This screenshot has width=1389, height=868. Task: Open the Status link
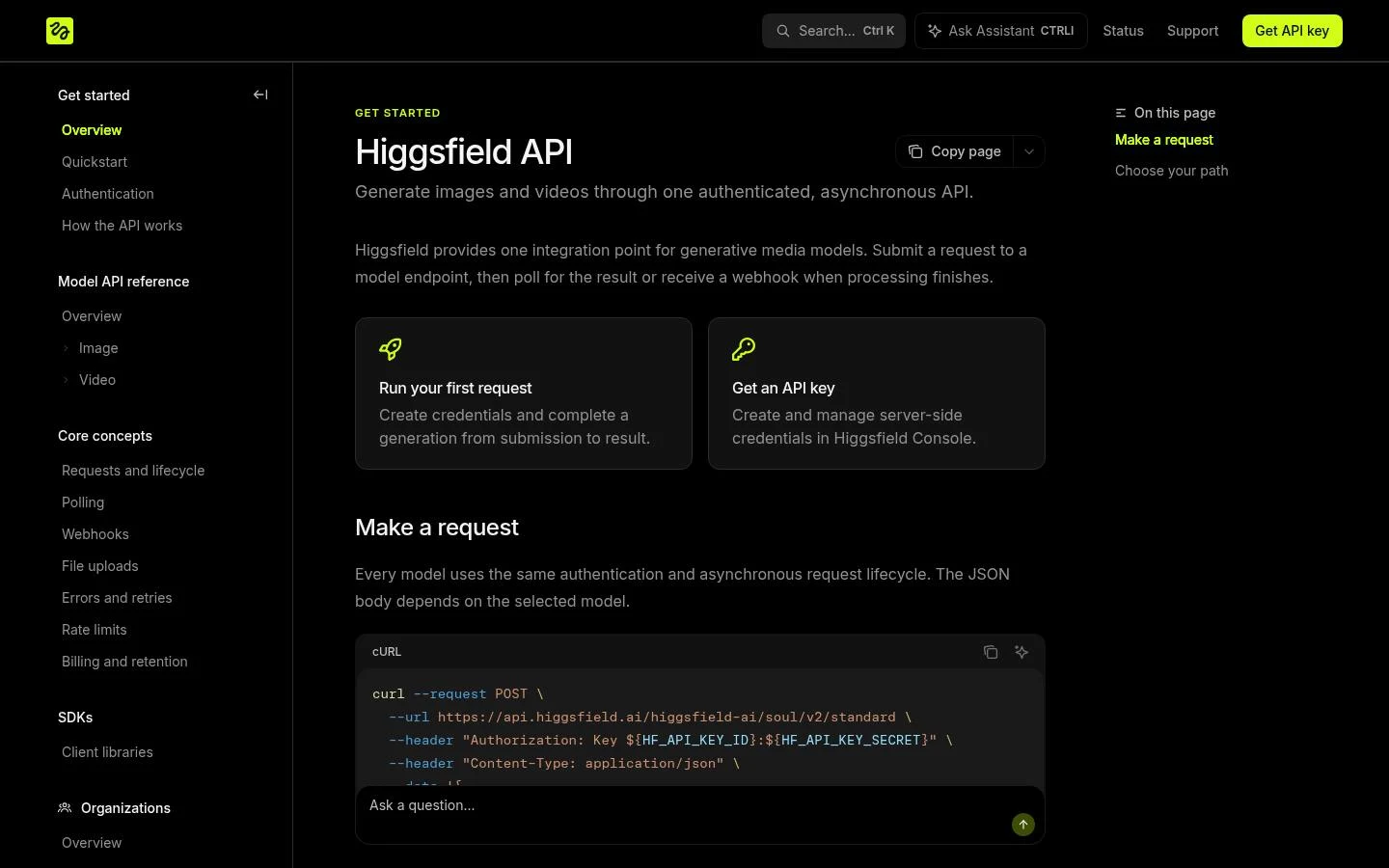coord(1123,31)
